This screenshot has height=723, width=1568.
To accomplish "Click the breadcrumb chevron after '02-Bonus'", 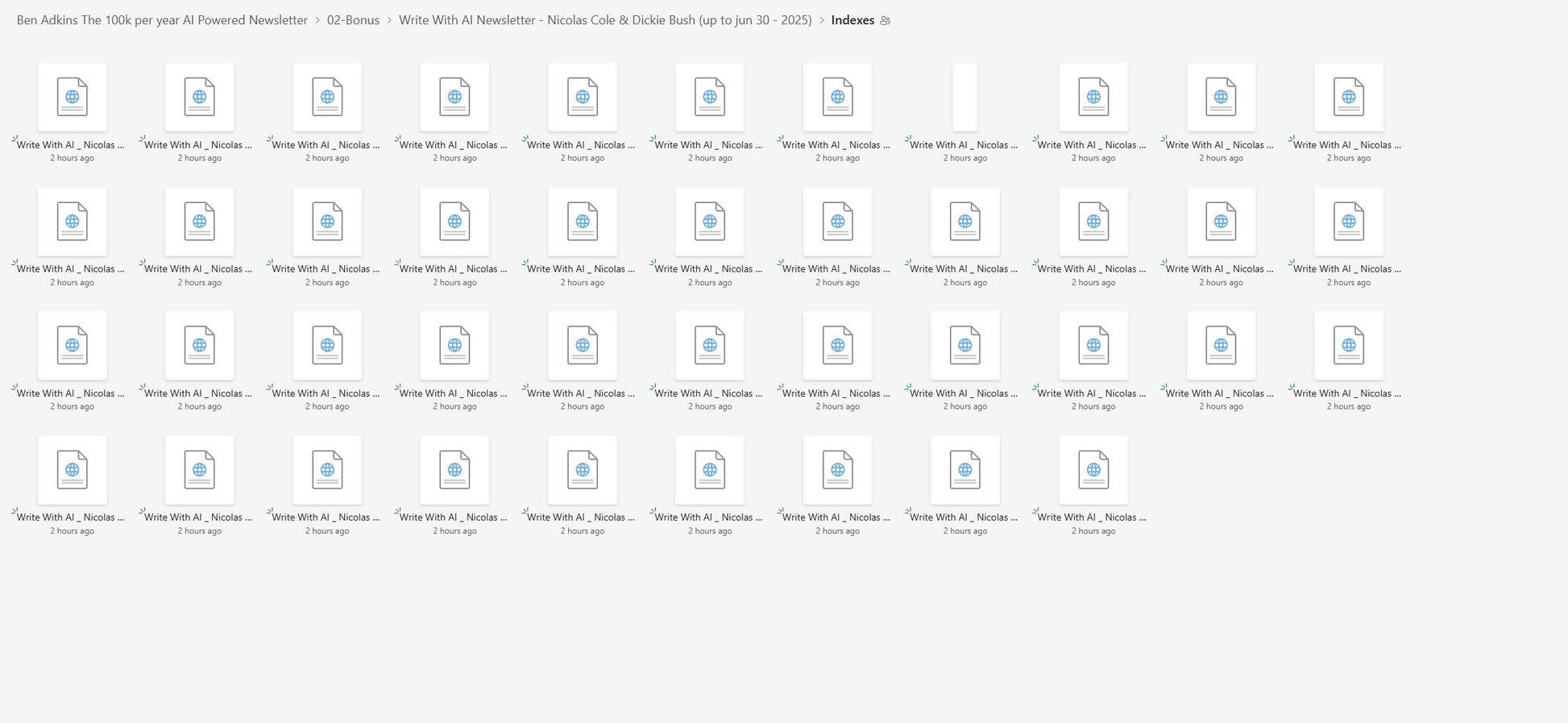I will coord(389,20).
